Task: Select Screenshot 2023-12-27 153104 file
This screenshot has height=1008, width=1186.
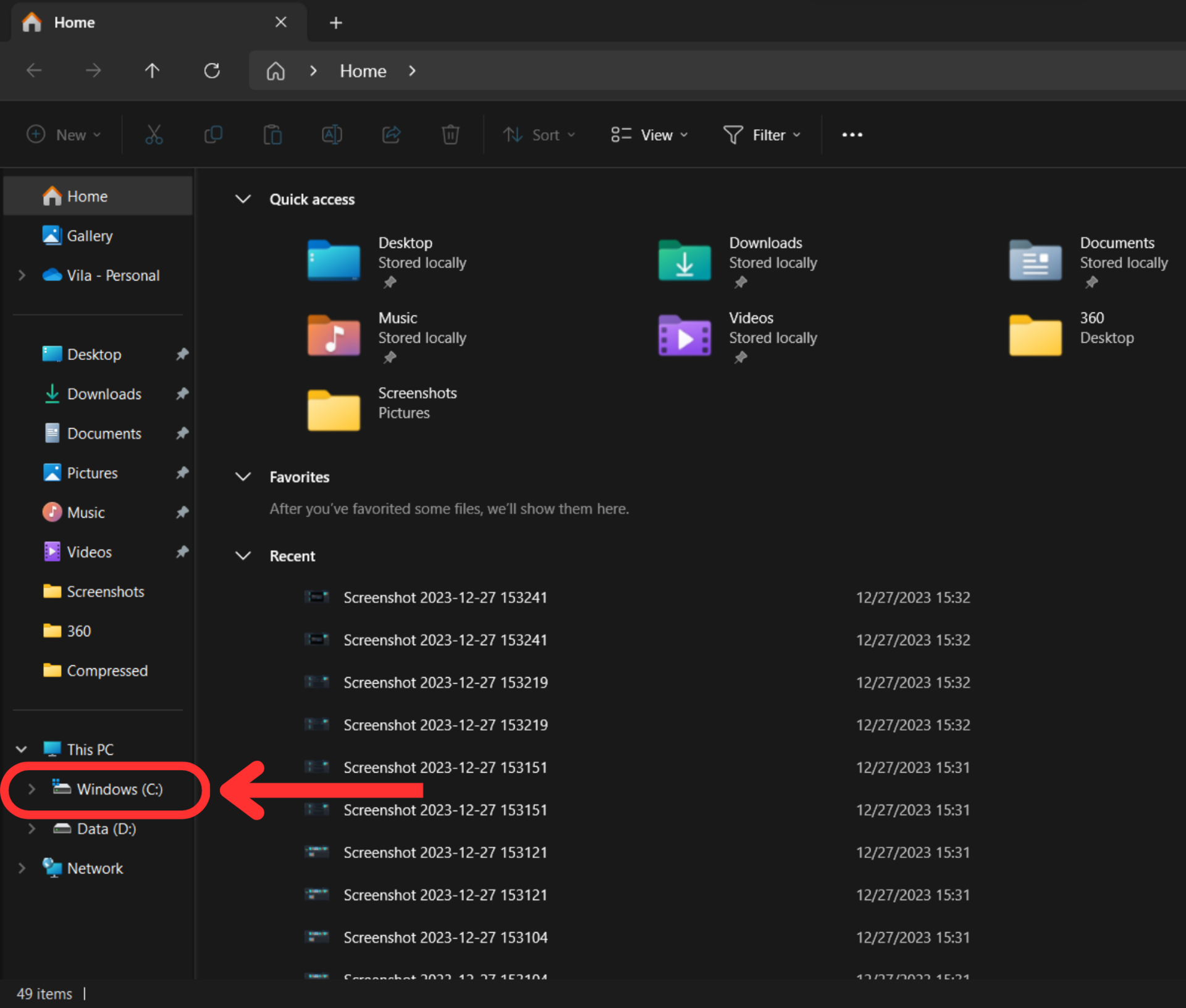Action: point(445,937)
